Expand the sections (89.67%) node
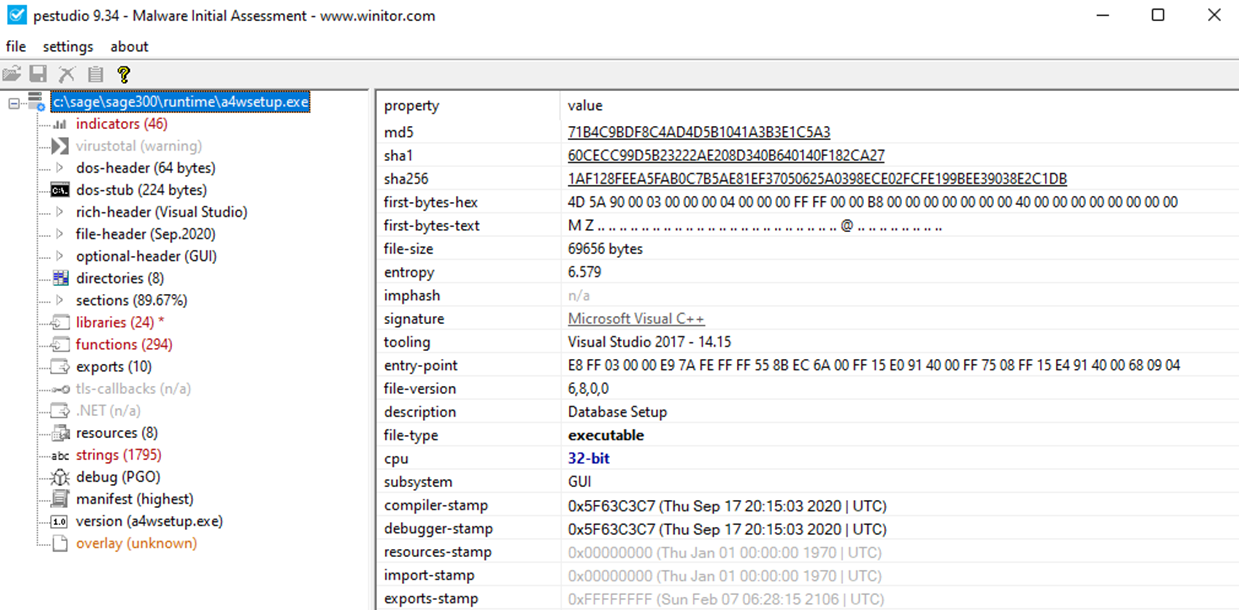Image resolution: width=1239 pixels, height=610 pixels. click(x=59, y=300)
